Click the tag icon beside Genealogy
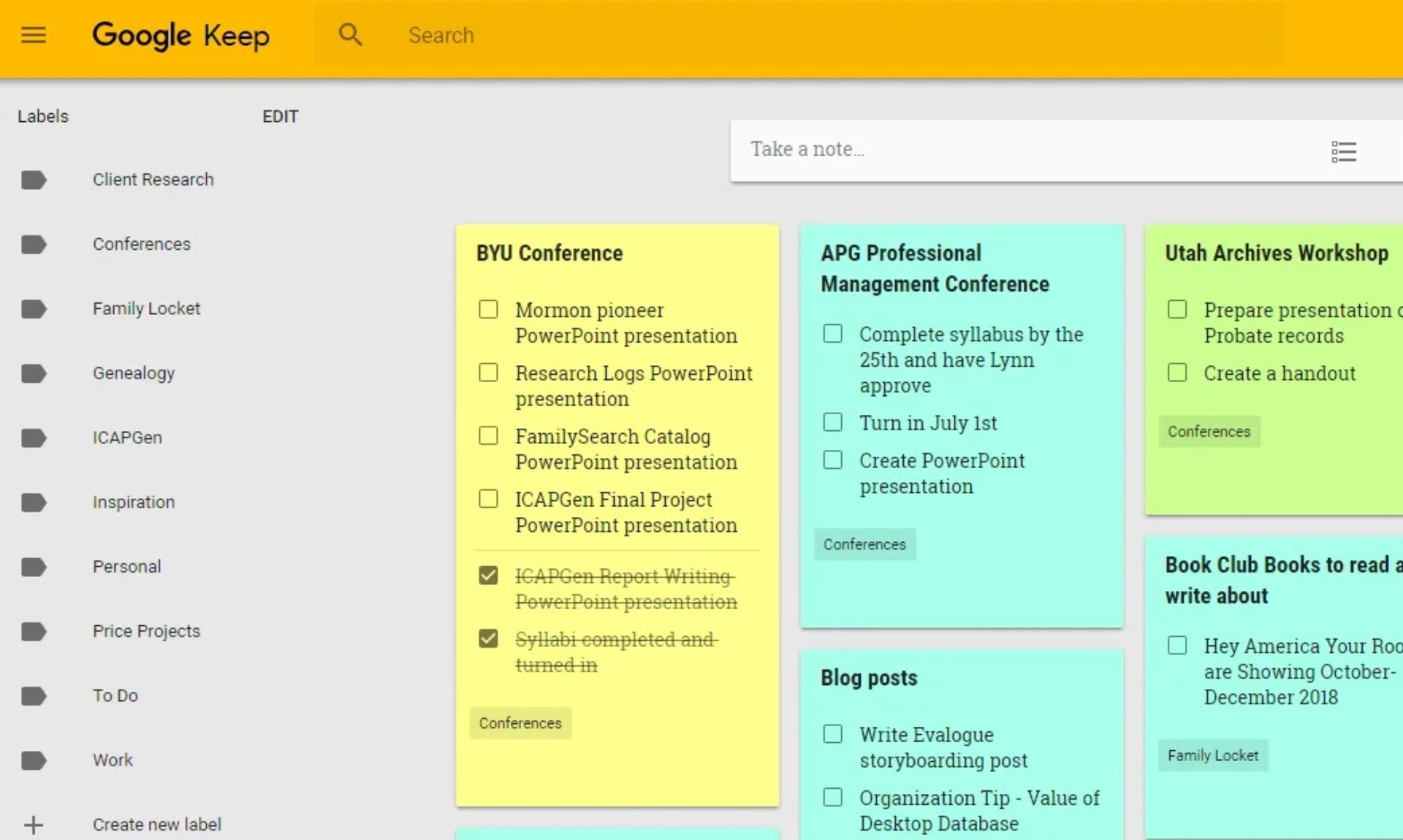 pos(34,373)
